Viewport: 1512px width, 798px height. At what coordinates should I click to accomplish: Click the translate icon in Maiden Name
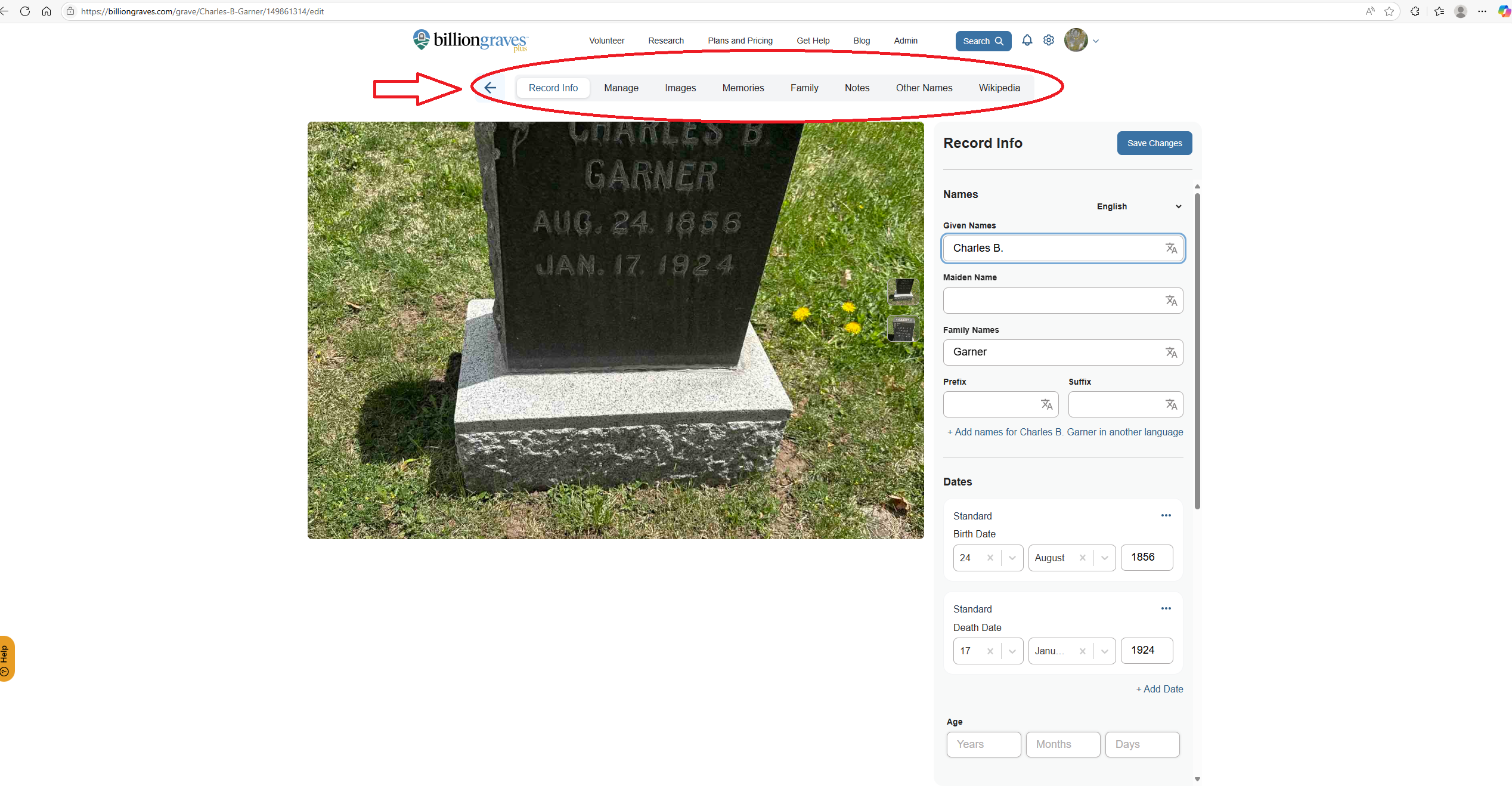1171,301
